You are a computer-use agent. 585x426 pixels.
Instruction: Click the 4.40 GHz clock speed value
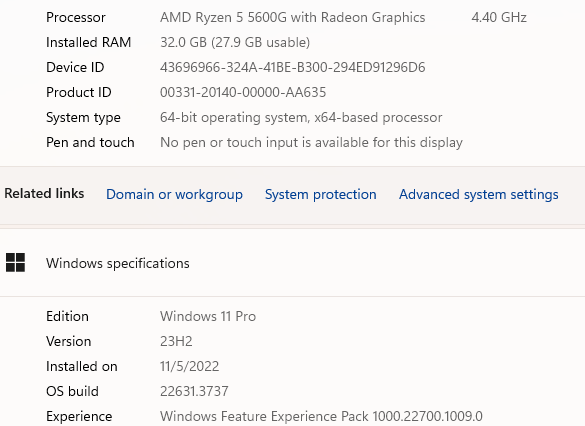499,18
